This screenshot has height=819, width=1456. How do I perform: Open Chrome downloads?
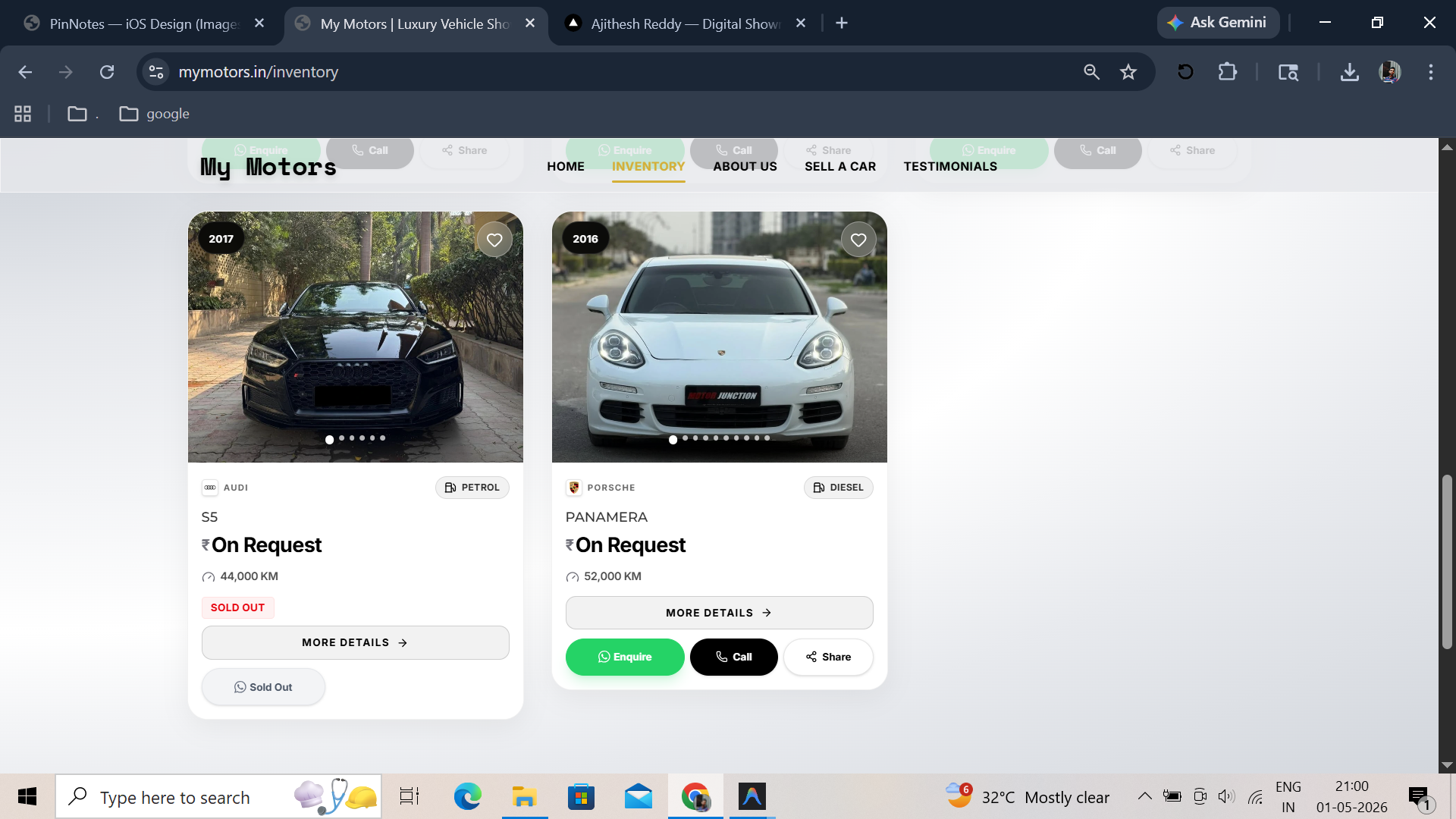pos(1350,72)
